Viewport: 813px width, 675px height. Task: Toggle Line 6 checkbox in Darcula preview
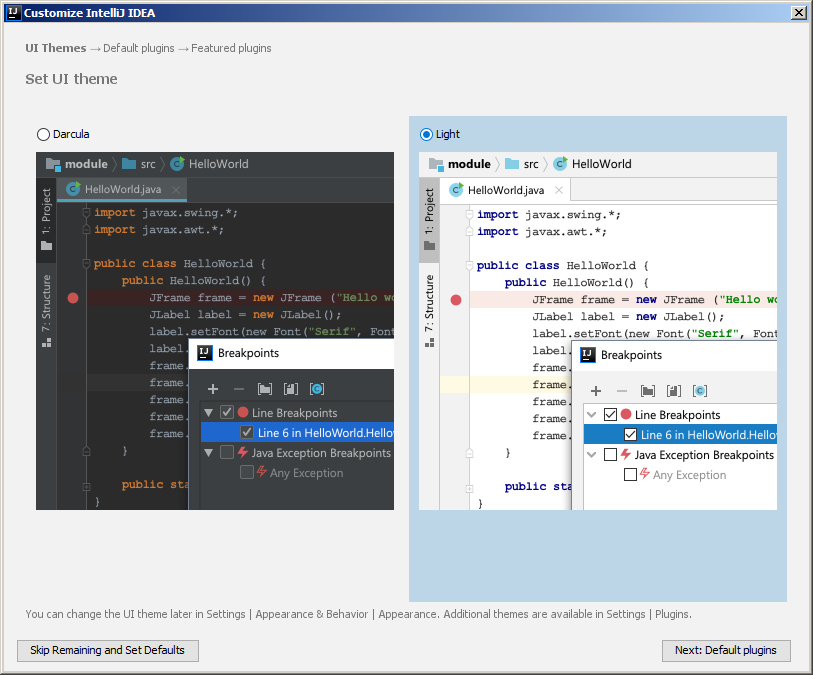pyautogui.click(x=247, y=432)
